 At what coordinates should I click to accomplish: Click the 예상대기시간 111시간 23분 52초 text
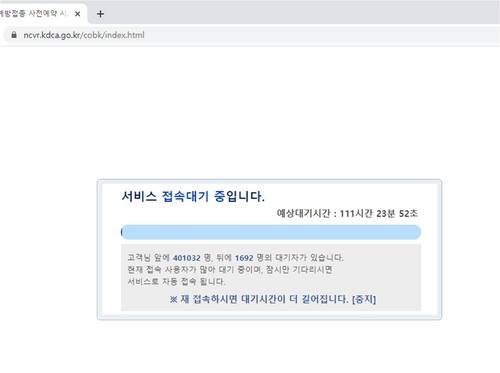pyautogui.click(x=347, y=213)
